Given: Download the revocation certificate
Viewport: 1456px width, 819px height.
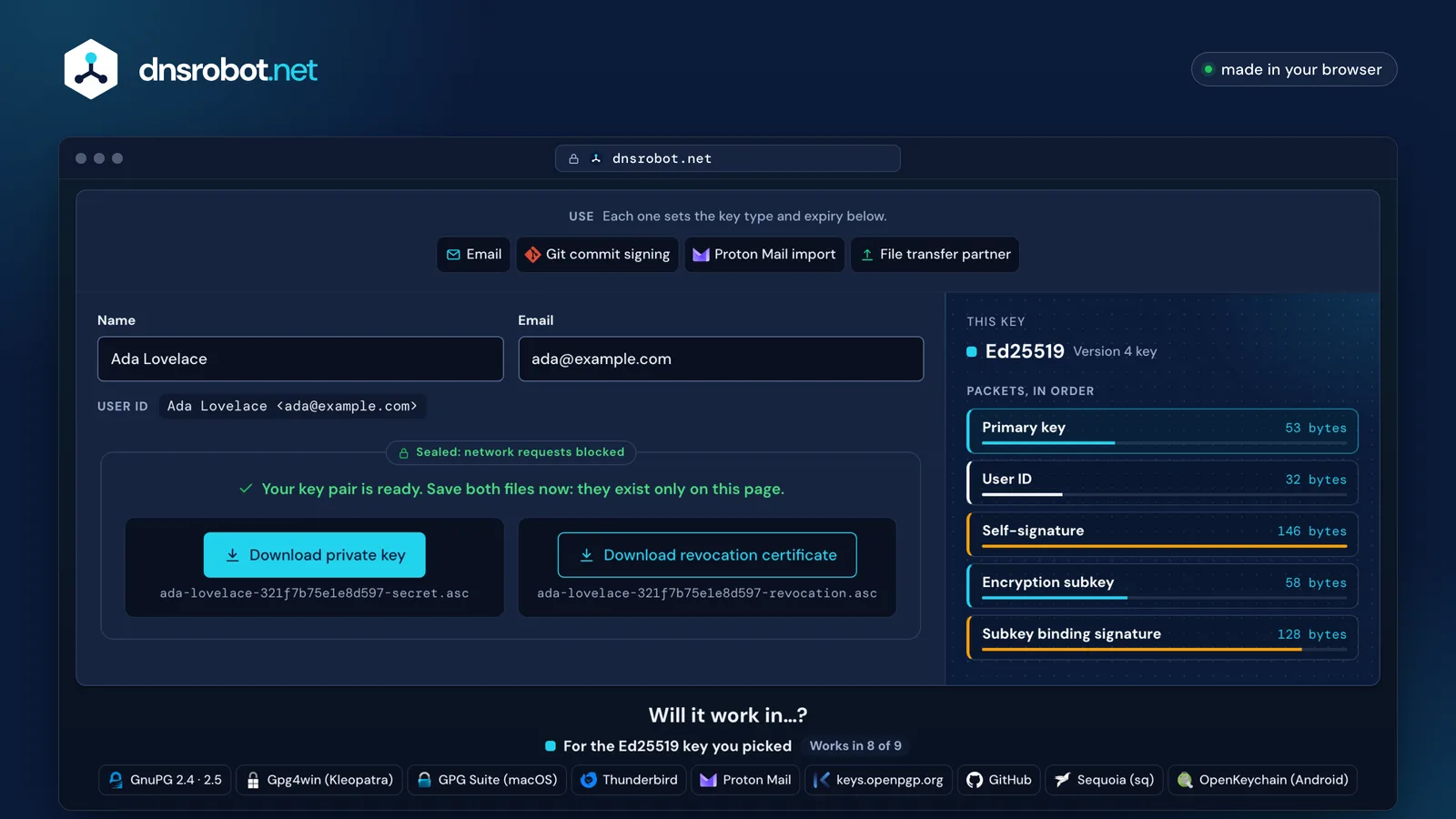Looking at the screenshot, I should pos(707,555).
